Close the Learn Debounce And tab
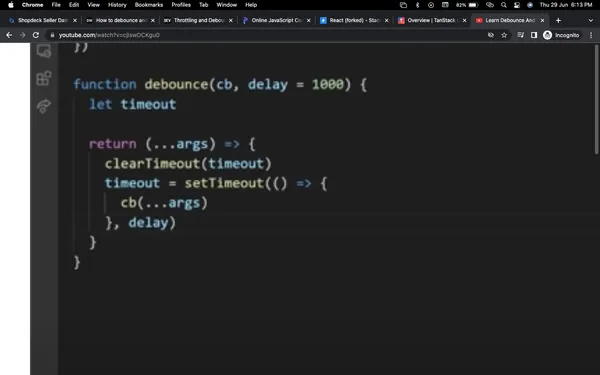Image resolution: width=600 pixels, height=375 pixels. (x=542, y=21)
